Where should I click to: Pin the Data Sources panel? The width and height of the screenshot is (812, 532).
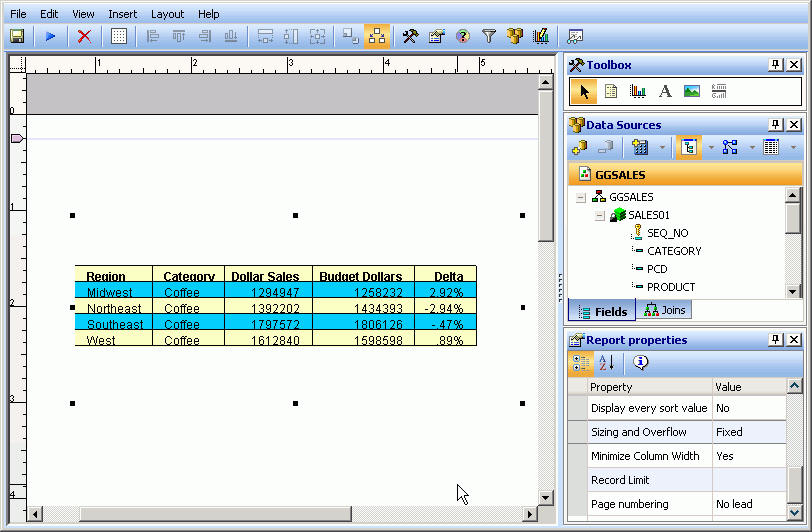coord(775,125)
